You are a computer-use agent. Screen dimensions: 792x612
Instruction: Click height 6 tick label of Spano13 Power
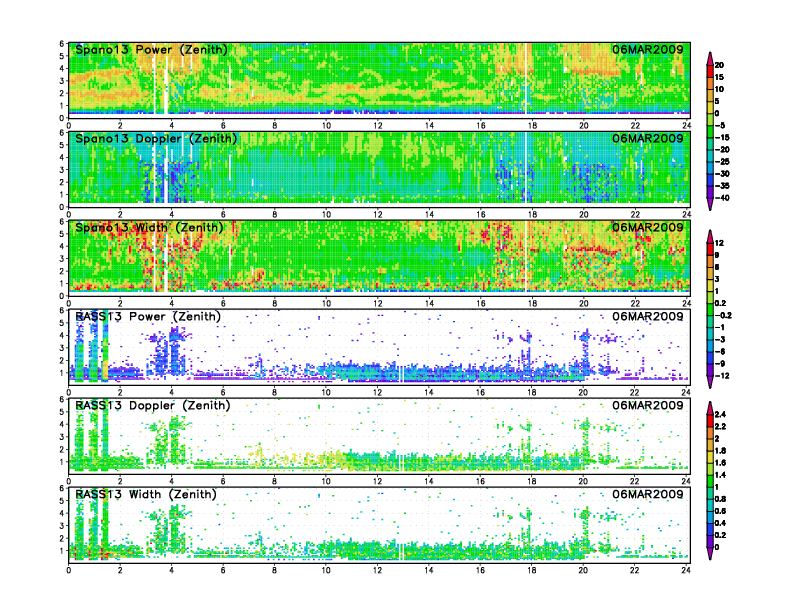(x=62, y=44)
